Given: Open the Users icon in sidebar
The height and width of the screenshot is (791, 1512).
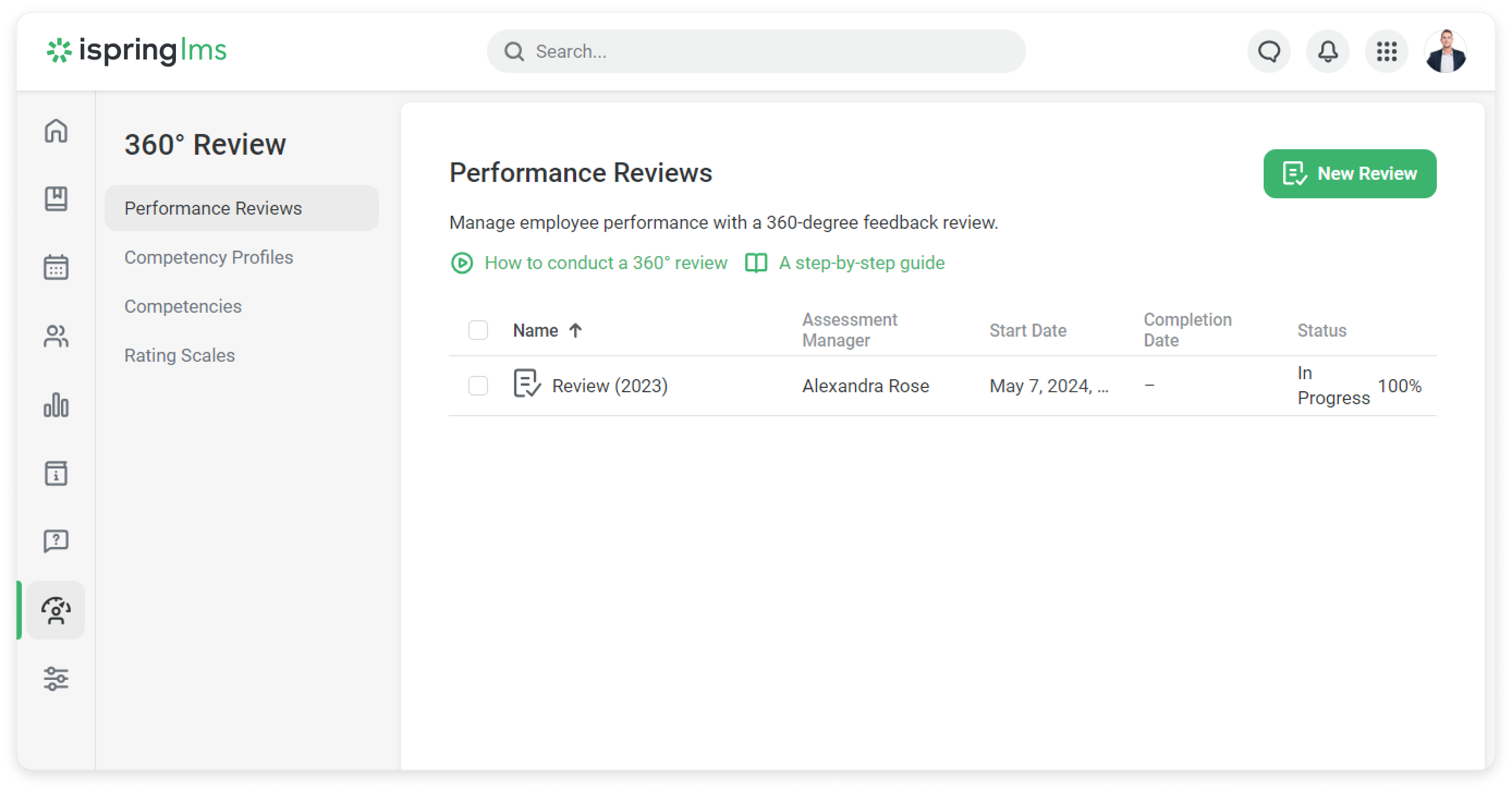Looking at the screenshot, I should coord(56,336).
